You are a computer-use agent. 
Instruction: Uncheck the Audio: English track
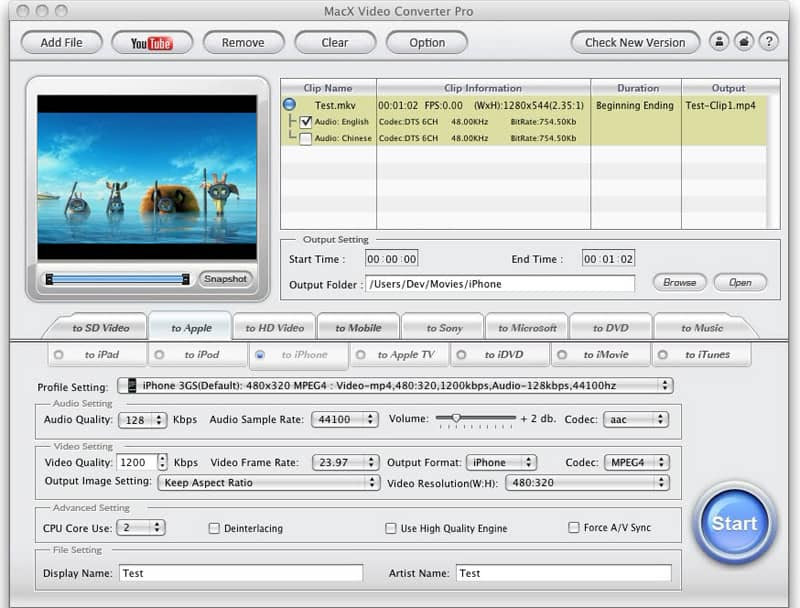tap(306, 122)
